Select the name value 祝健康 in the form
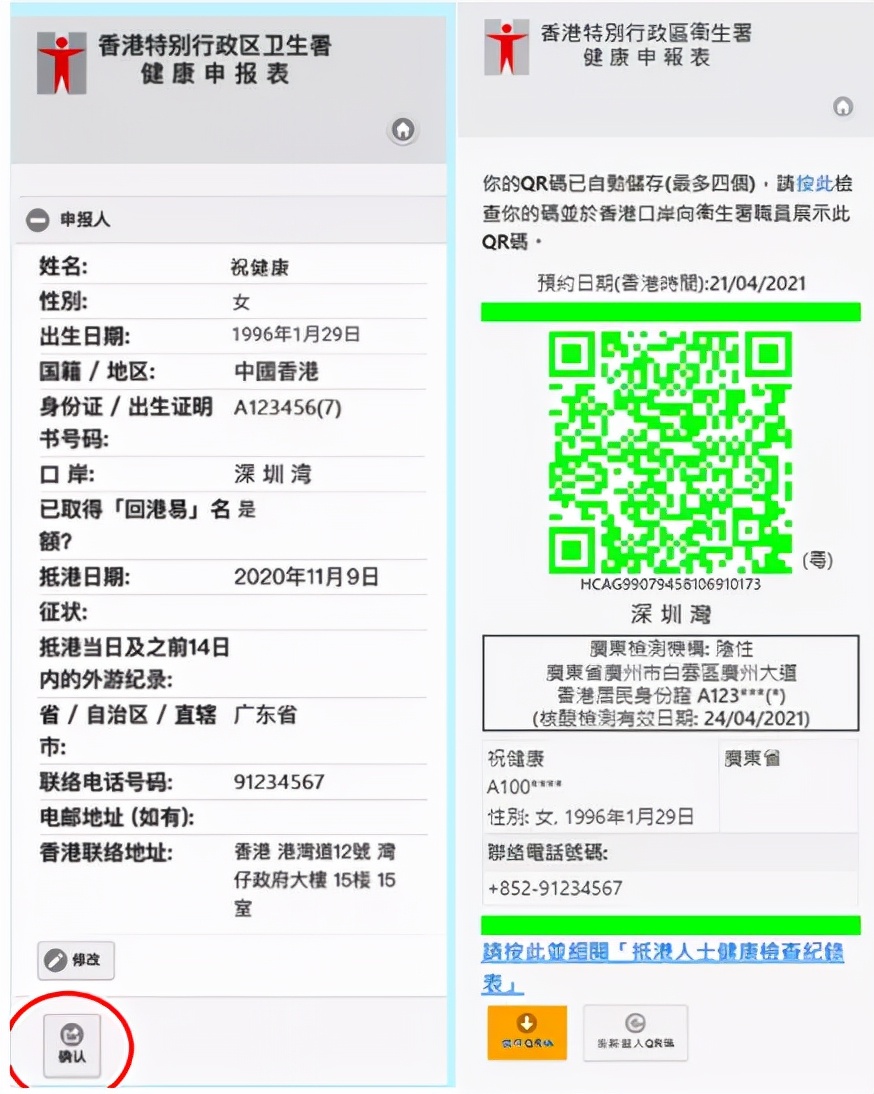The width and height of the screenshot is (874, 1094). pyautogui.click(x=259, y=267)
